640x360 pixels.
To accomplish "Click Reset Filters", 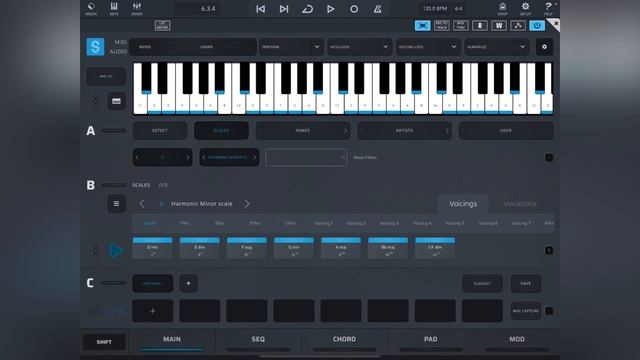I will tap(365, 158).
